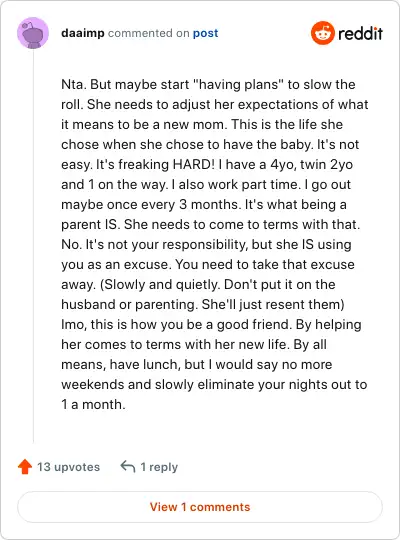Screen dimensions: 400x540
Task: Click the phrase "4yo, twin 2yo"
Action: (311, 164)
